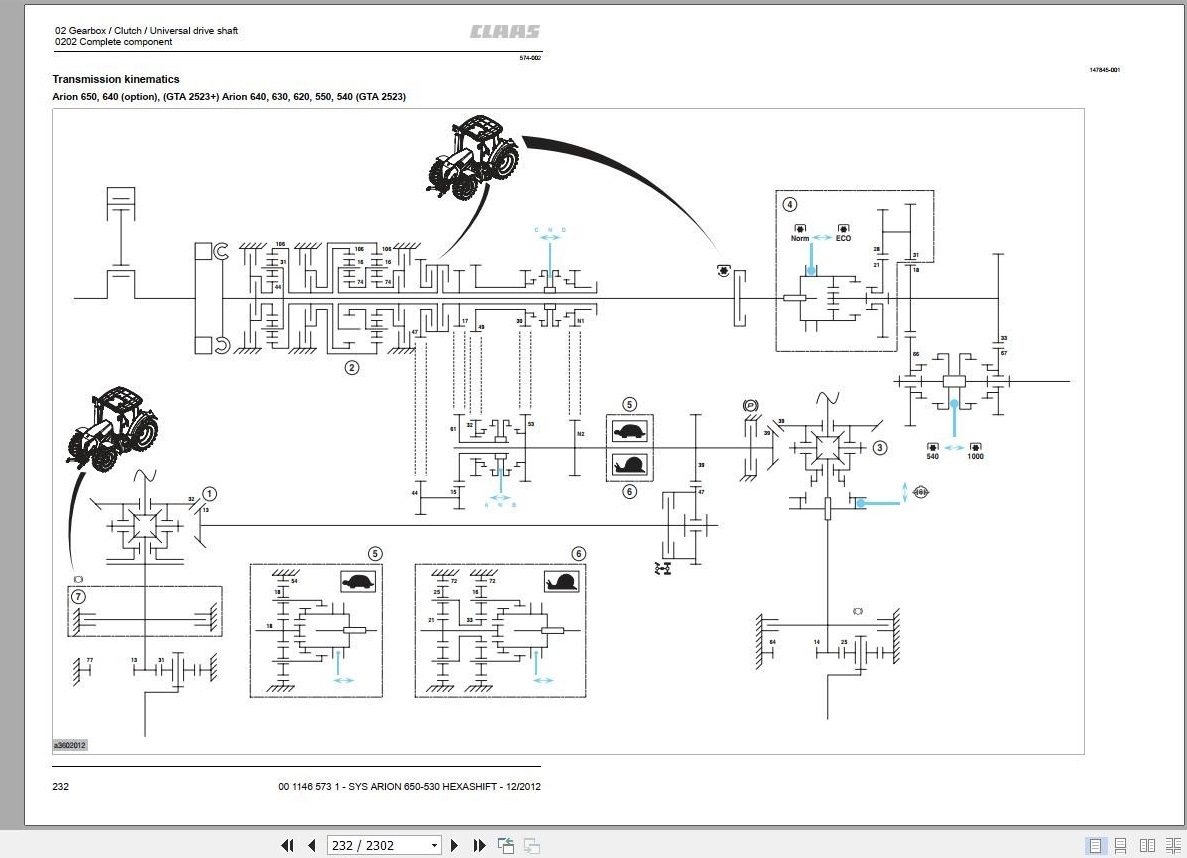Switch to two-page view mode
1187x858 pixels.
coord(1148,845)
